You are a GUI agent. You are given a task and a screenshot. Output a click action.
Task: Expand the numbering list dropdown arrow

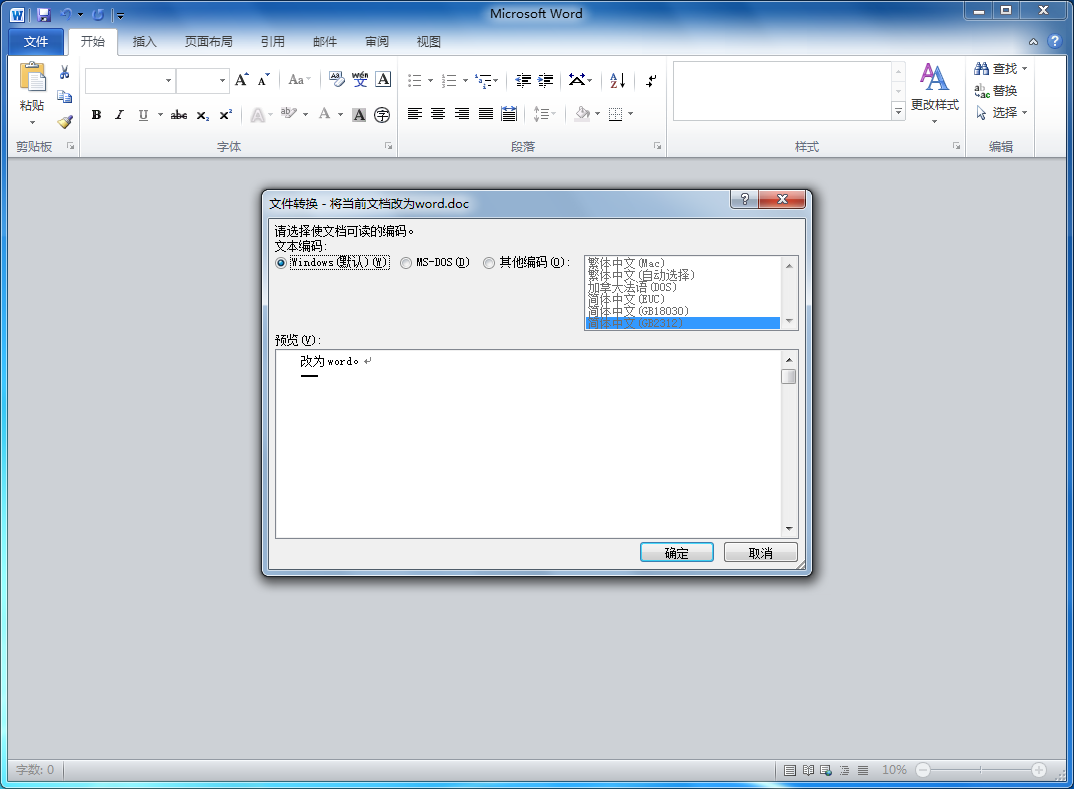tap(465, 80)
